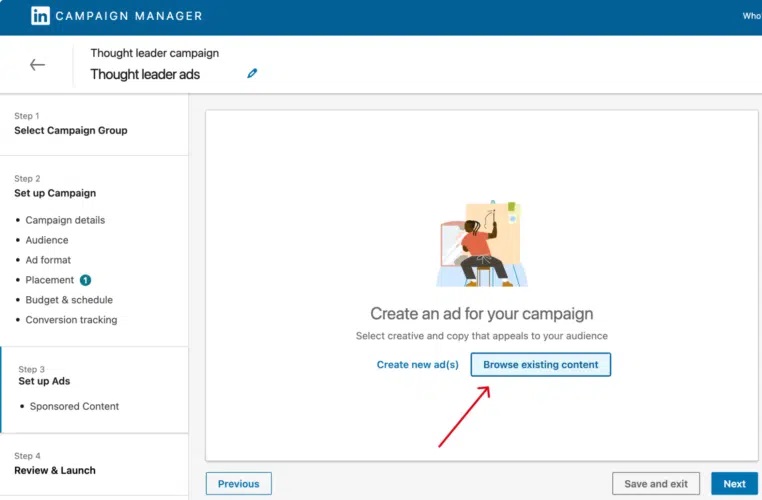Navigate to Placement settings
The width and height of the screenshot is (762, 500).
tap(50, 280)
